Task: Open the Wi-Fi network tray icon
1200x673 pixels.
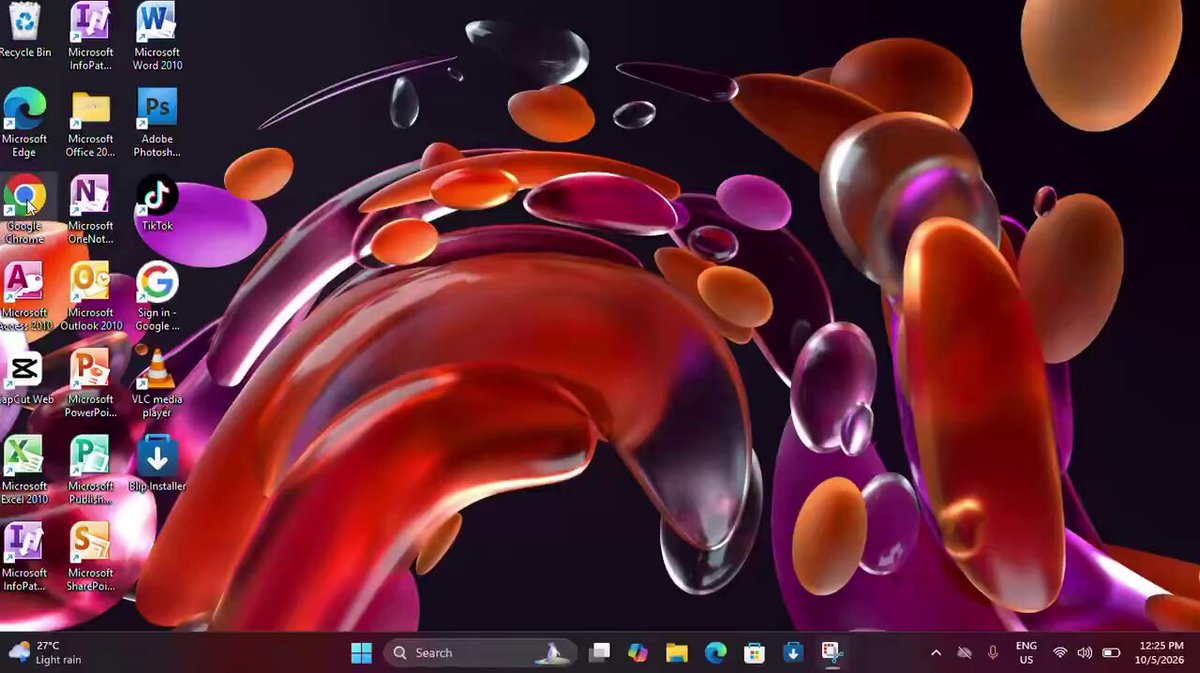Action: point(1060,653)
